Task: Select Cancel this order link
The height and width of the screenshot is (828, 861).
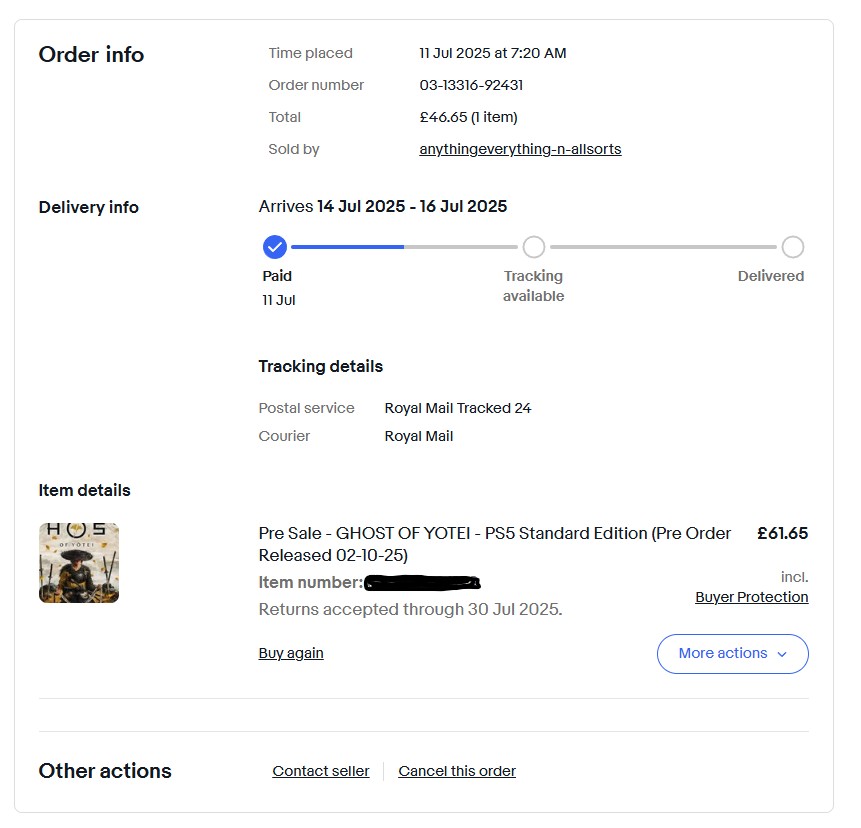Action: coord(457,771)
